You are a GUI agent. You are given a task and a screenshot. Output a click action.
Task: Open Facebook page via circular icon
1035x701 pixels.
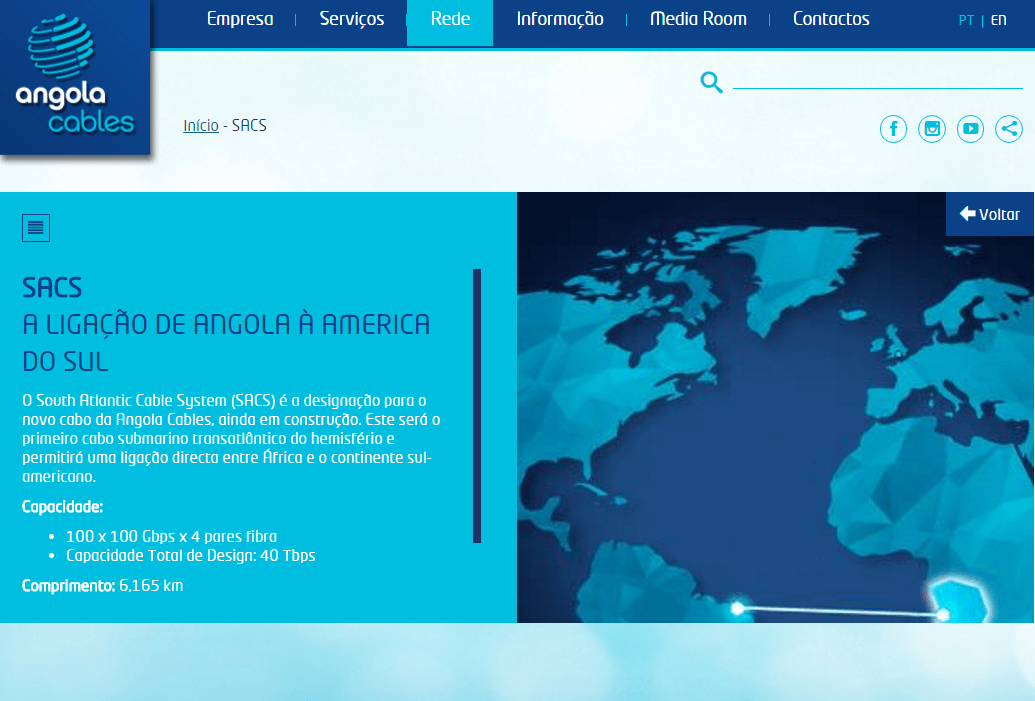(x=893, y=129)
